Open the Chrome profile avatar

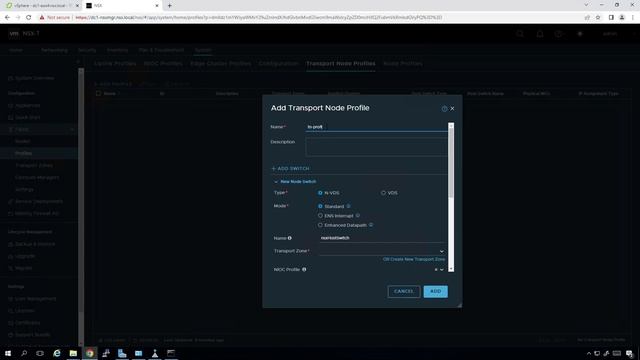pos(622,18)
